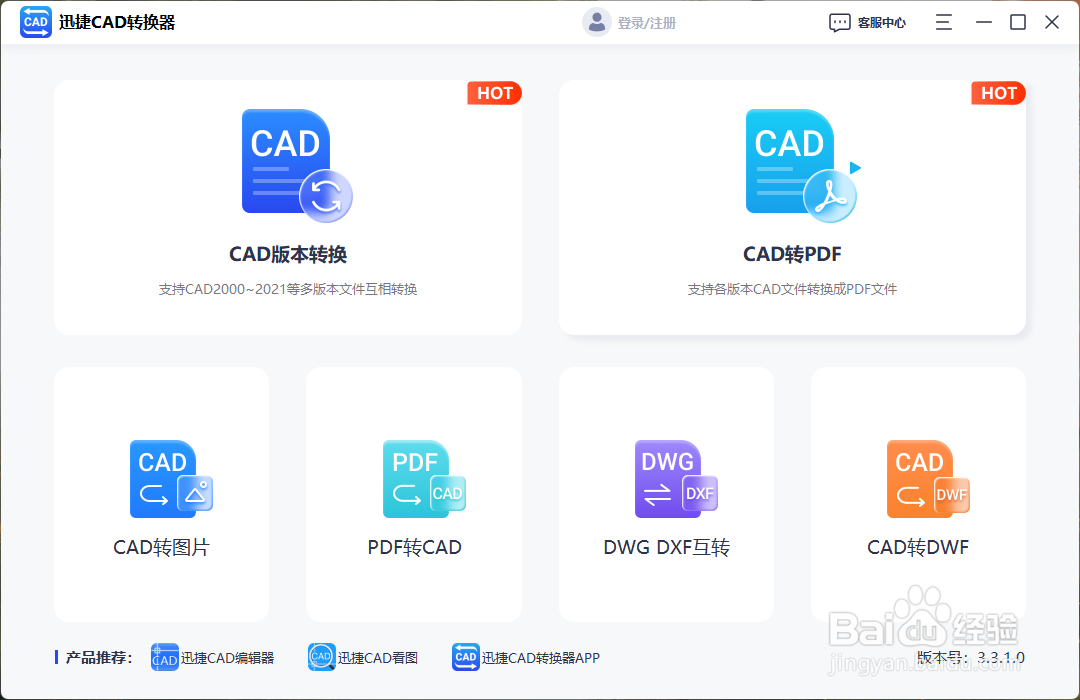Click the 产品推荐 label at bottom left
The width and height of the screenshot is (1080, 700).
coord(96,657)
